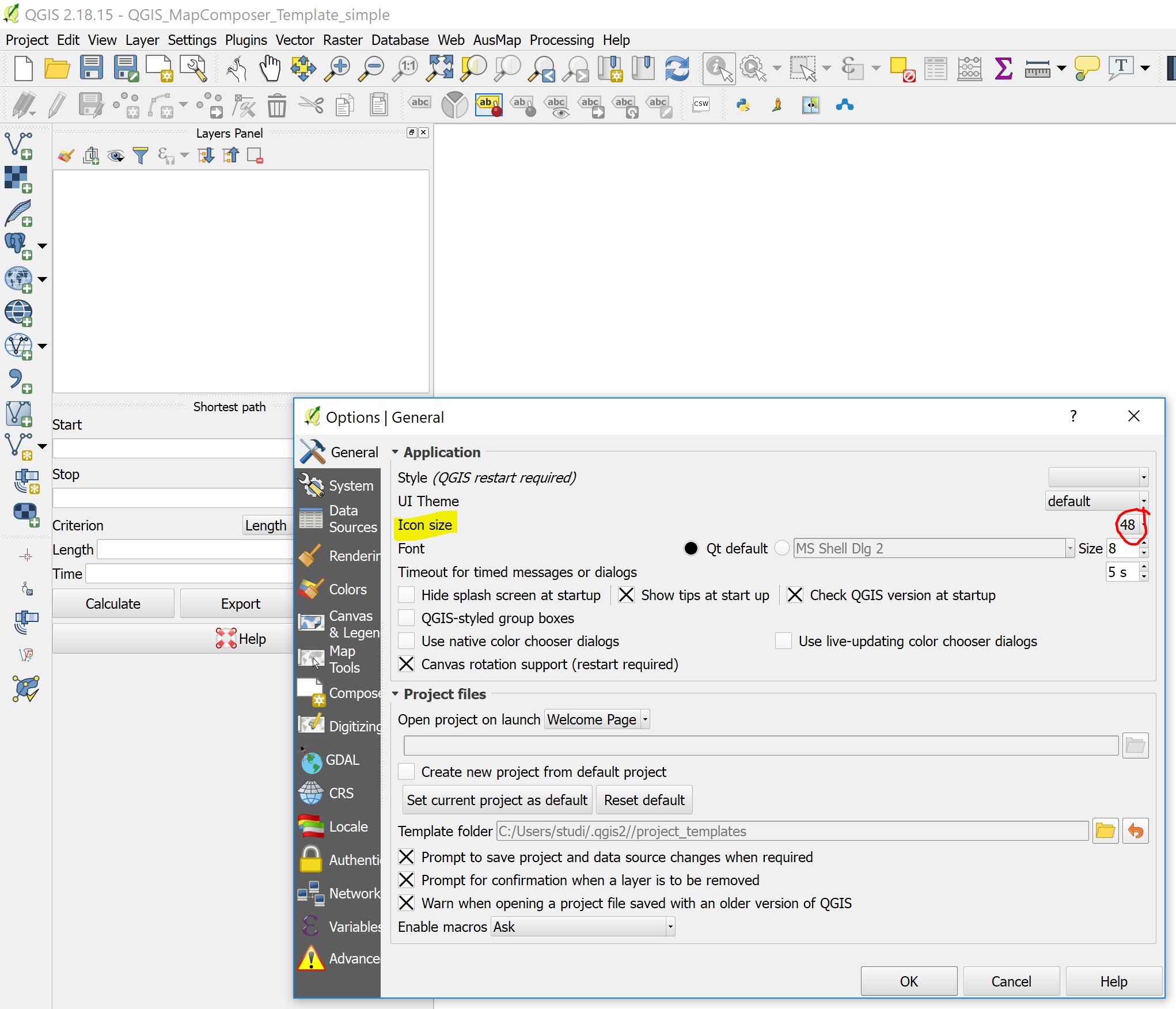Screen dimensions: 1176x1009
Task: Open the Locale options section
Action: tap(337, 826)
